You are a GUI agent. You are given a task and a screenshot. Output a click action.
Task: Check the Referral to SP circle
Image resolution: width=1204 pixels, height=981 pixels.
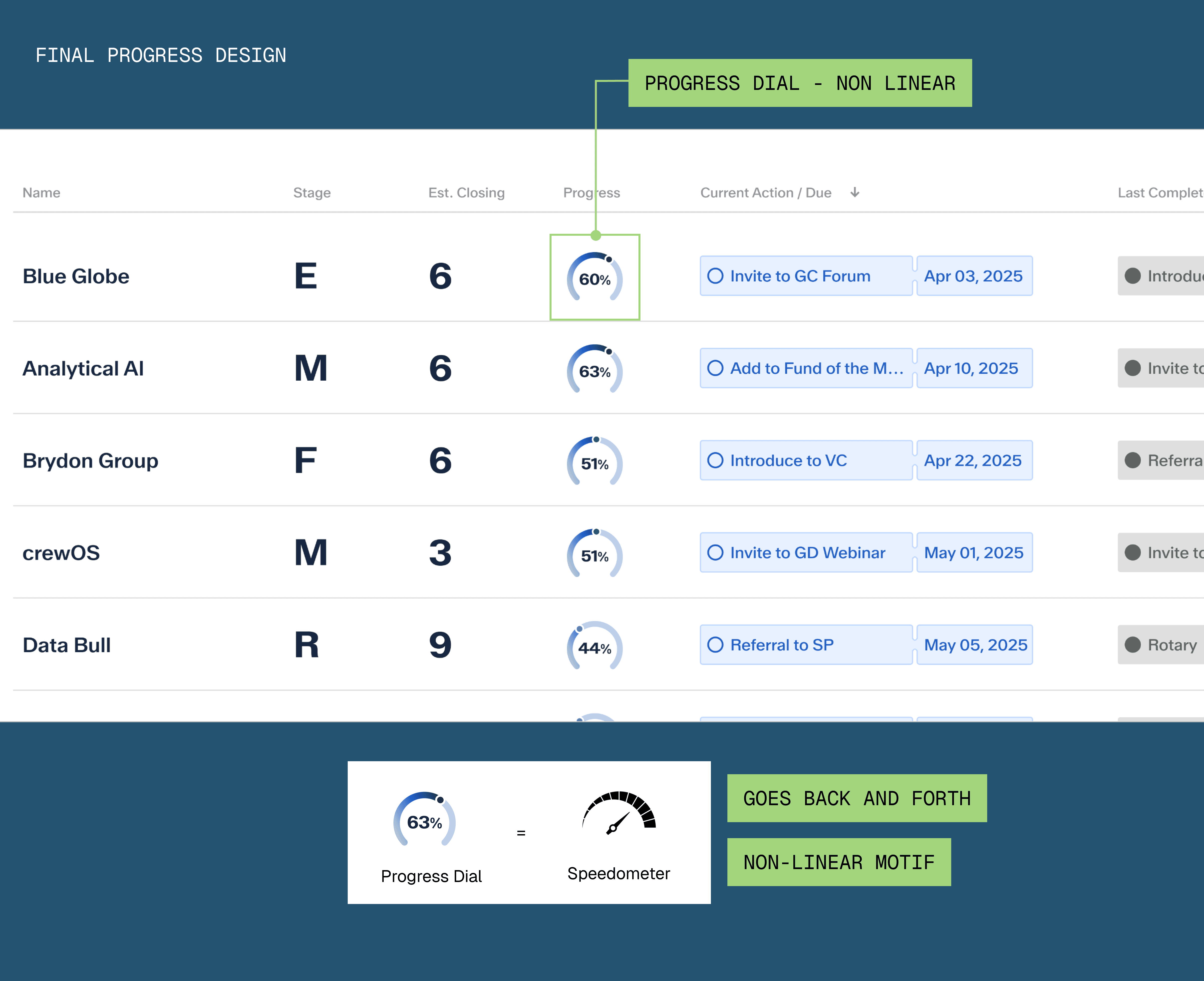715,645
